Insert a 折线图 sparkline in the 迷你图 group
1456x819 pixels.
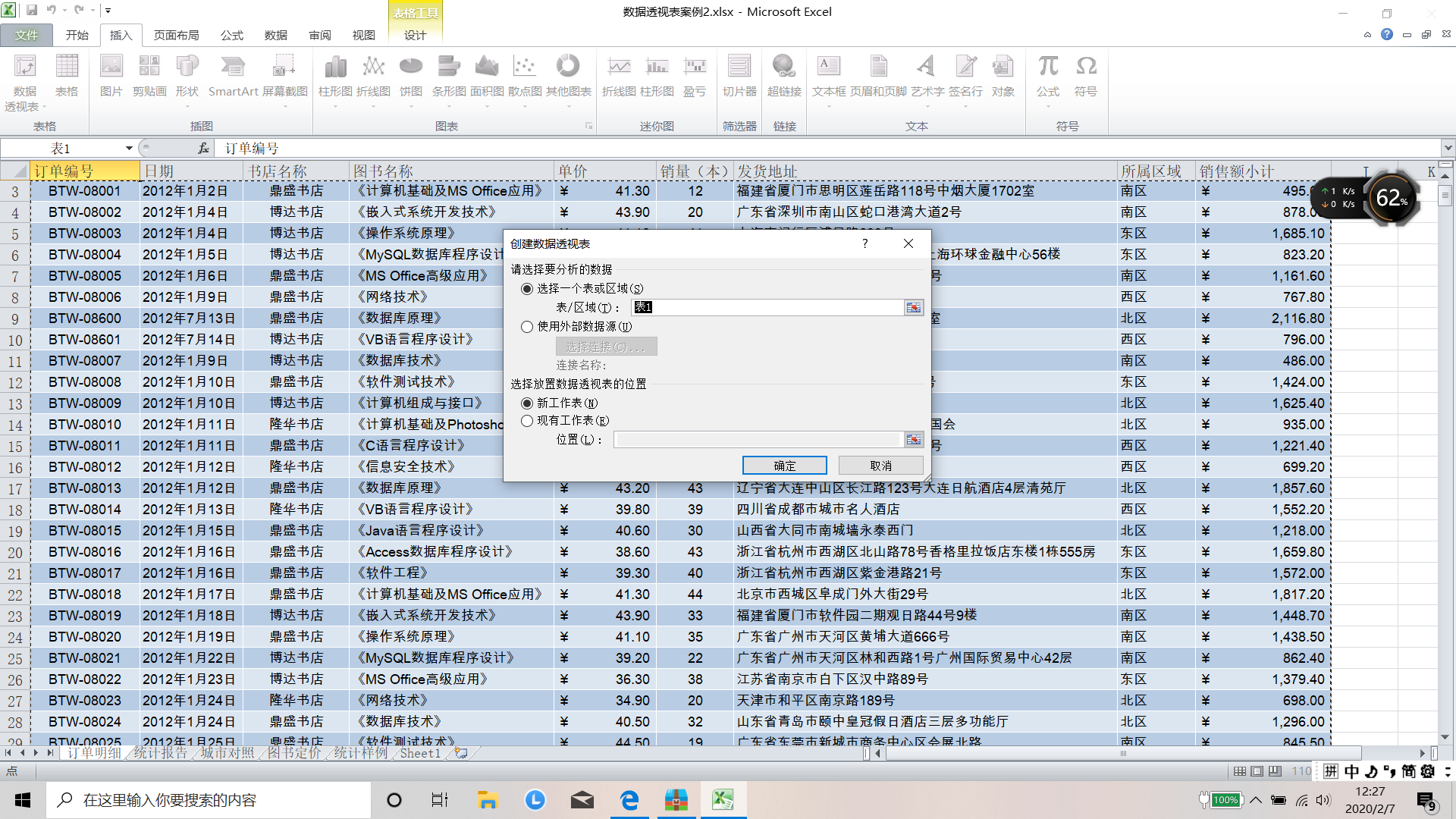pyautogui.click(x=619, y=76)
